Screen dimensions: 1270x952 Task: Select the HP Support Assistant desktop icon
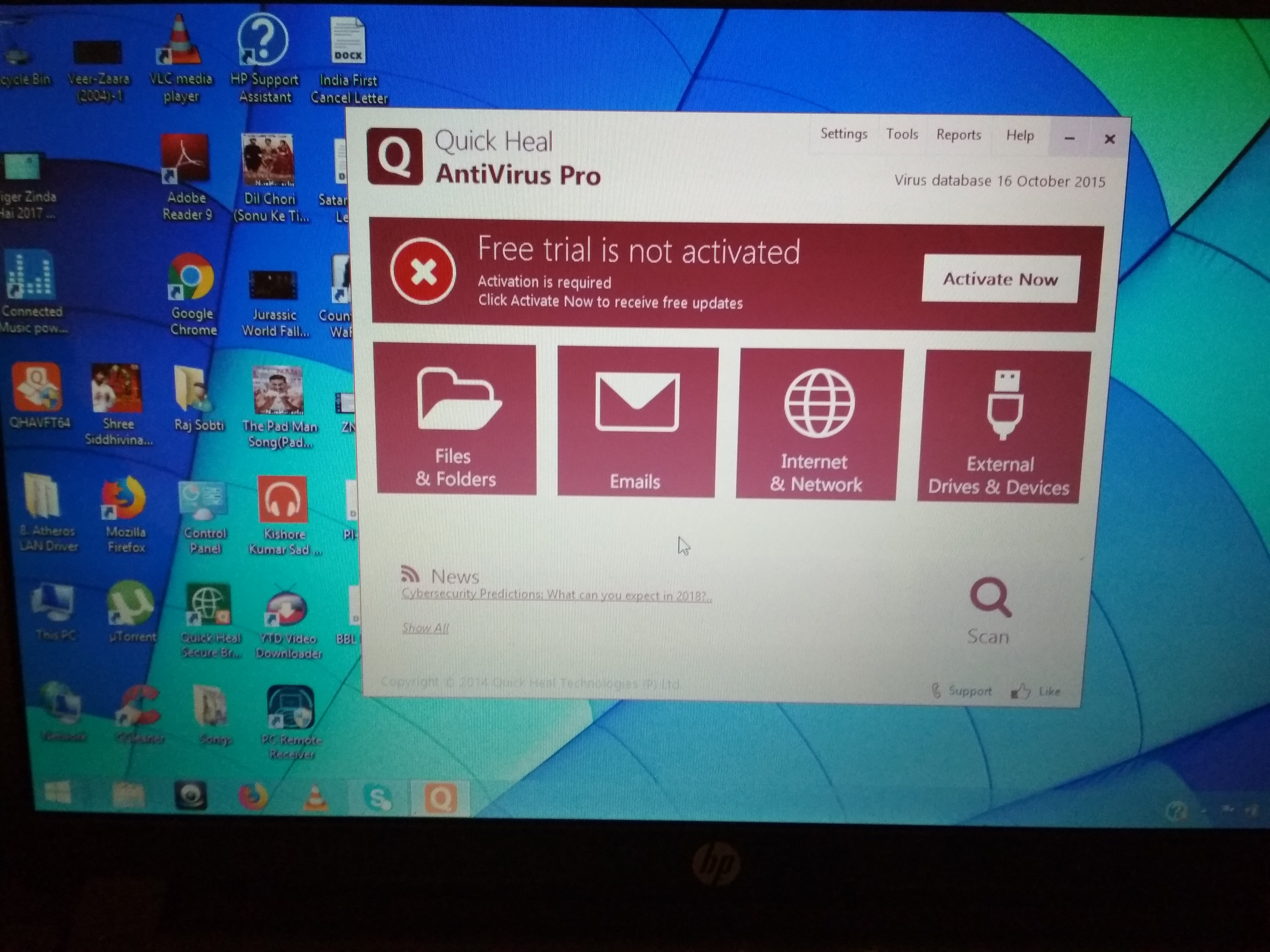[264, 59]
